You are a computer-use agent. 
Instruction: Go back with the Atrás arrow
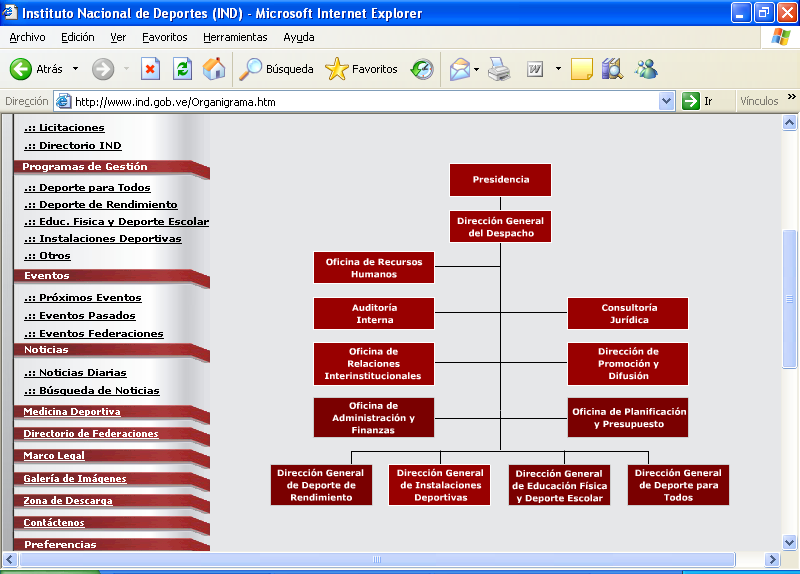36,69
